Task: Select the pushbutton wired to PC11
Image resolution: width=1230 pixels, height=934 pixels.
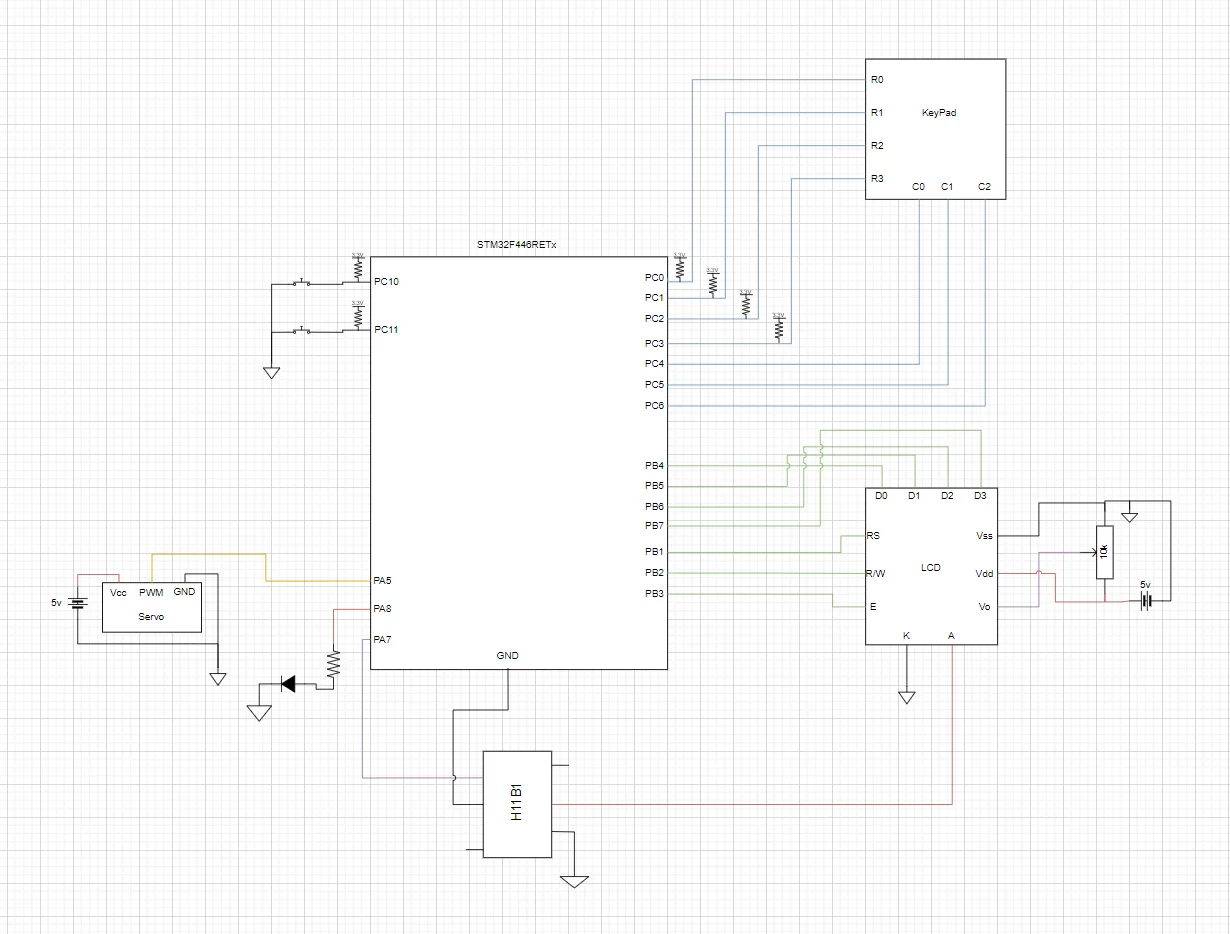Action: [301, 330]
